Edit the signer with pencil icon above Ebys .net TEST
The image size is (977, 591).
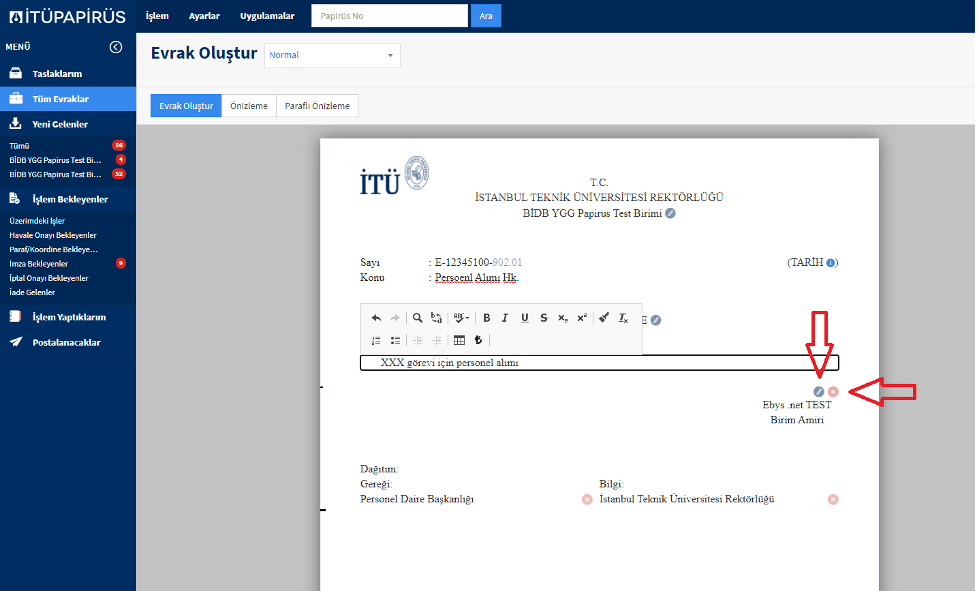819,392
